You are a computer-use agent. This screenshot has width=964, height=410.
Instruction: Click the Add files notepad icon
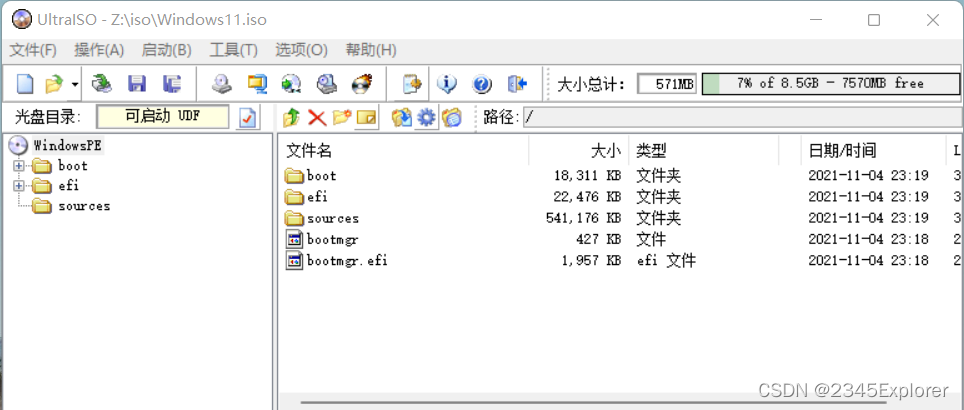coord(411,84)
